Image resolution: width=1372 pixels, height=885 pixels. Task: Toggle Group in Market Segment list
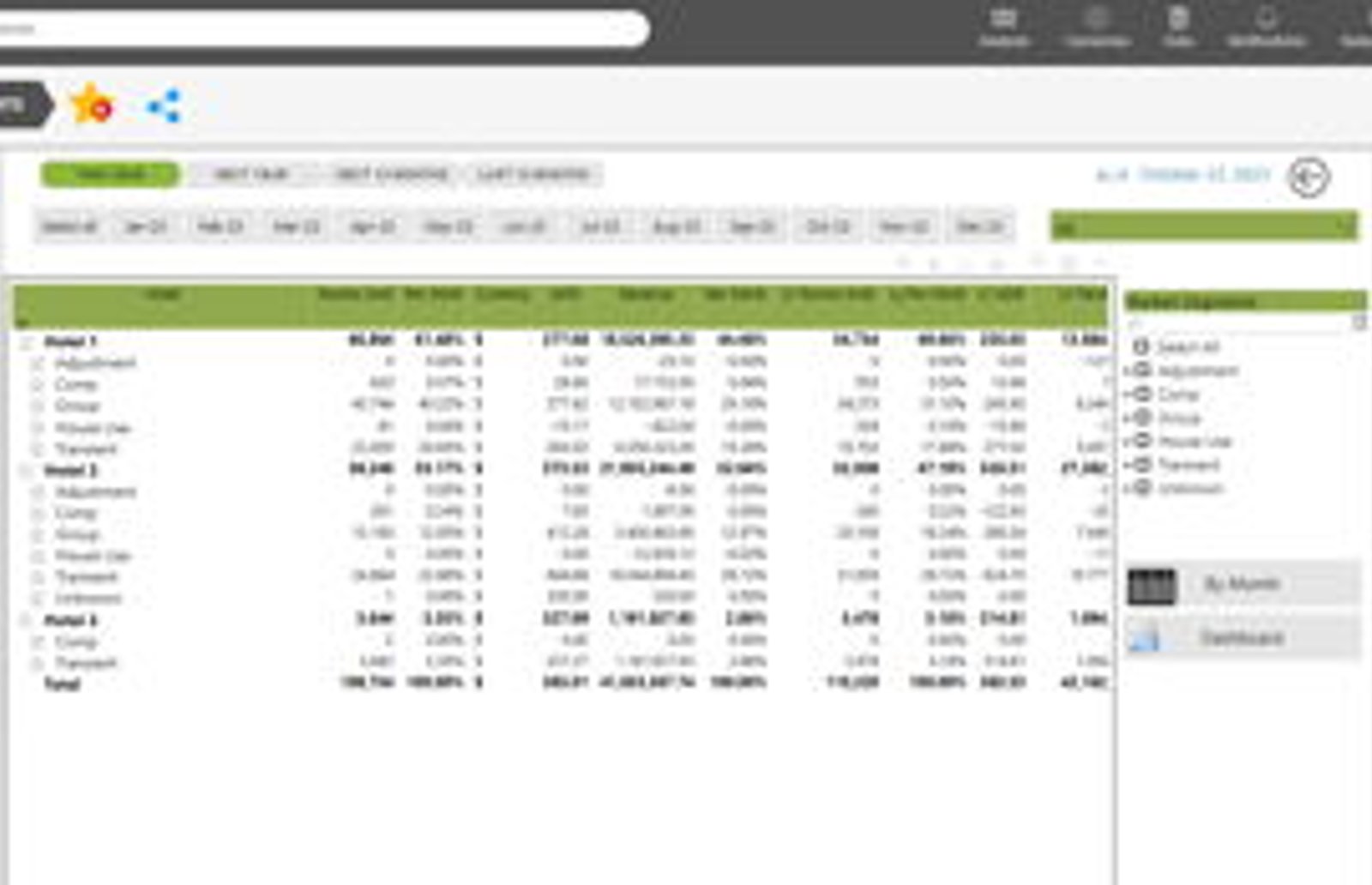tap(1141, 418)
